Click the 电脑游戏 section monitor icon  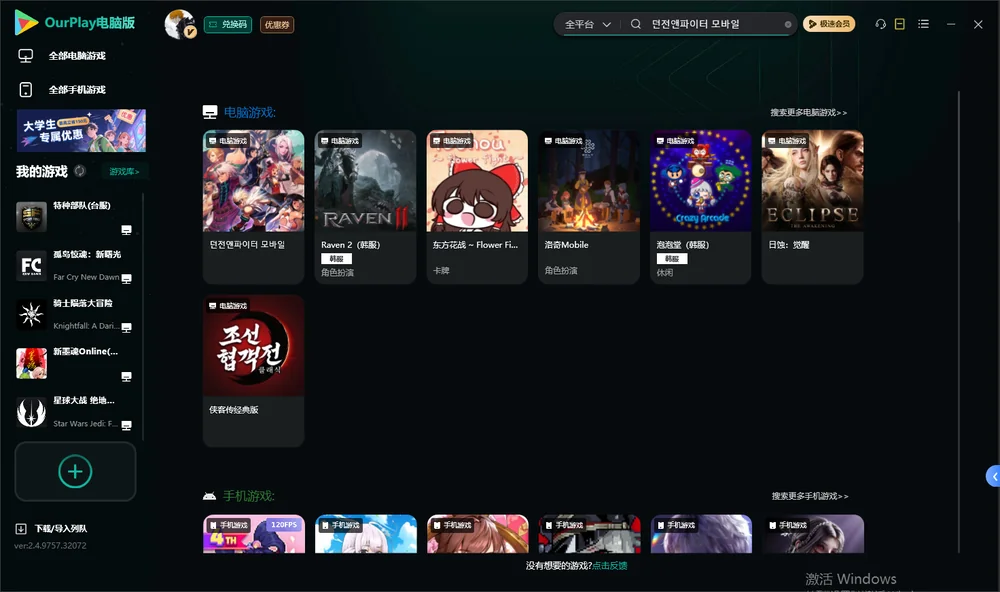[x=210, y=112]
